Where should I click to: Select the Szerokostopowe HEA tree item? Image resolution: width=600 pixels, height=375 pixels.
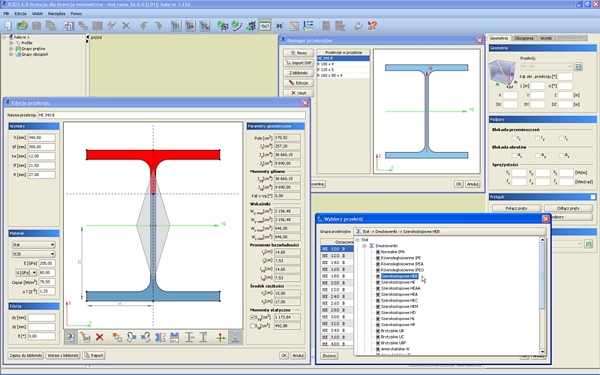coord(399,294)
